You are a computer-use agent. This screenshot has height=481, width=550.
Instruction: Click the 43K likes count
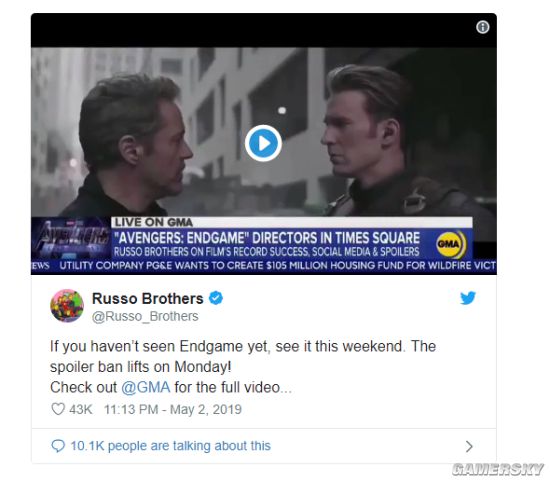(81, 409)
